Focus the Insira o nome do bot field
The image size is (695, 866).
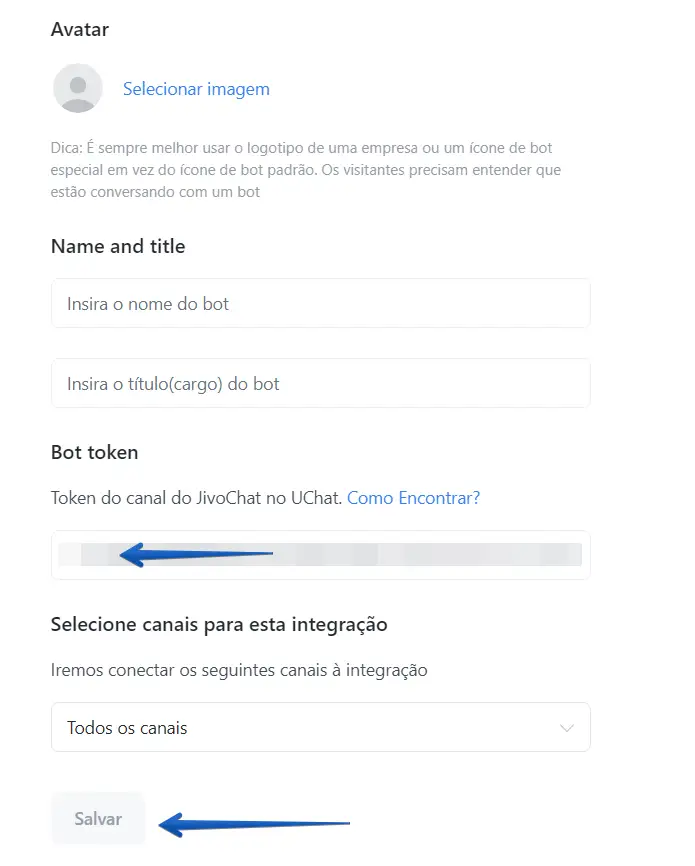(320, 303)
